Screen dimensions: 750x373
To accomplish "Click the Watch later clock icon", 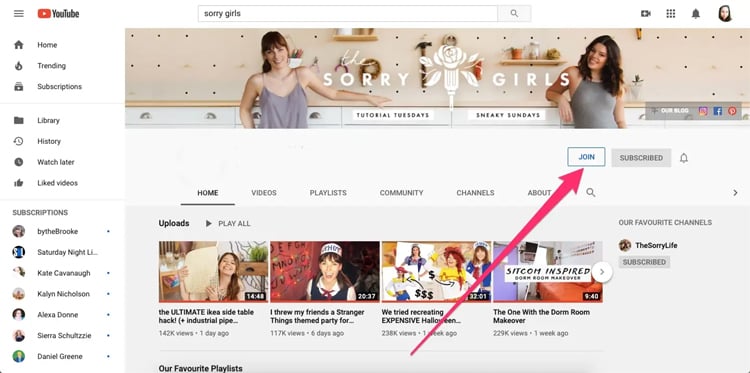I will point(19,162).
